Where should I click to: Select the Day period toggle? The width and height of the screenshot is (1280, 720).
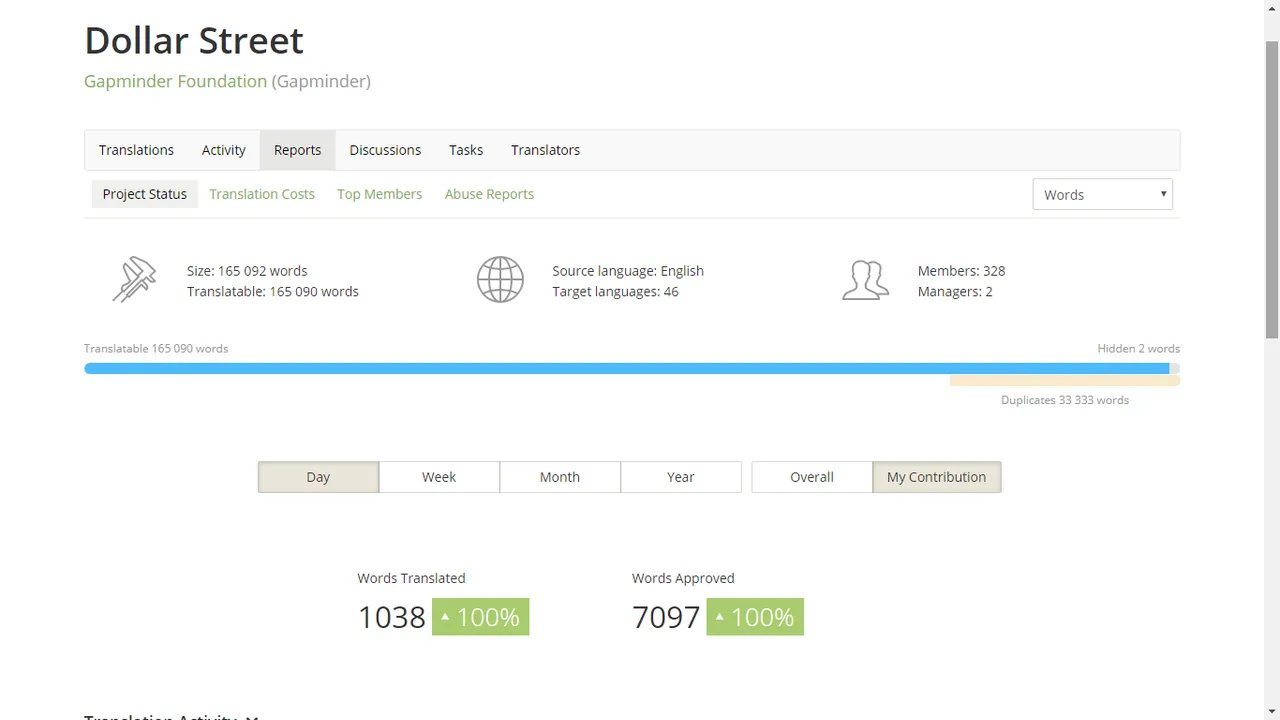click(x=318, y=477)
